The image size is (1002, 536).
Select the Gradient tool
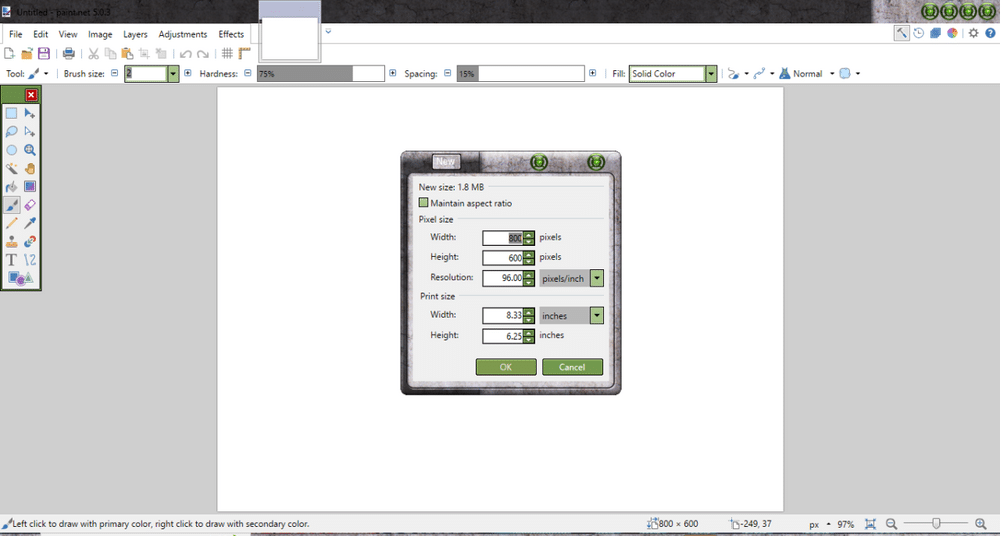(x=30, y=187)
